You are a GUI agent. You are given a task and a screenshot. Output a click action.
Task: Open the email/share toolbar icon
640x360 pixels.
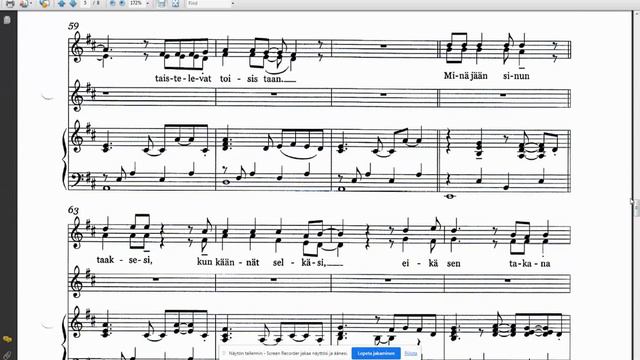pyautogui.click(x=24, y=3)
